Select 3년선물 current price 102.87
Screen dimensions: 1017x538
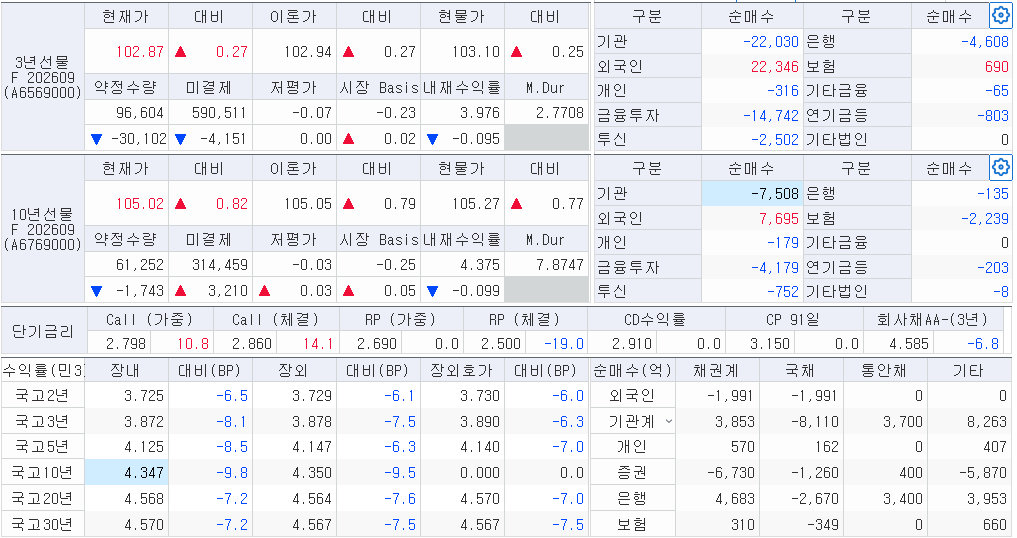pyautogui.click(x=139, y=51)
